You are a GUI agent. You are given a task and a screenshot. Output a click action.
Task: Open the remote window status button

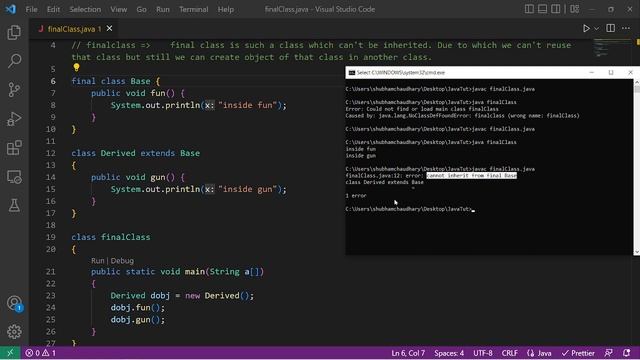pos(10,353)
